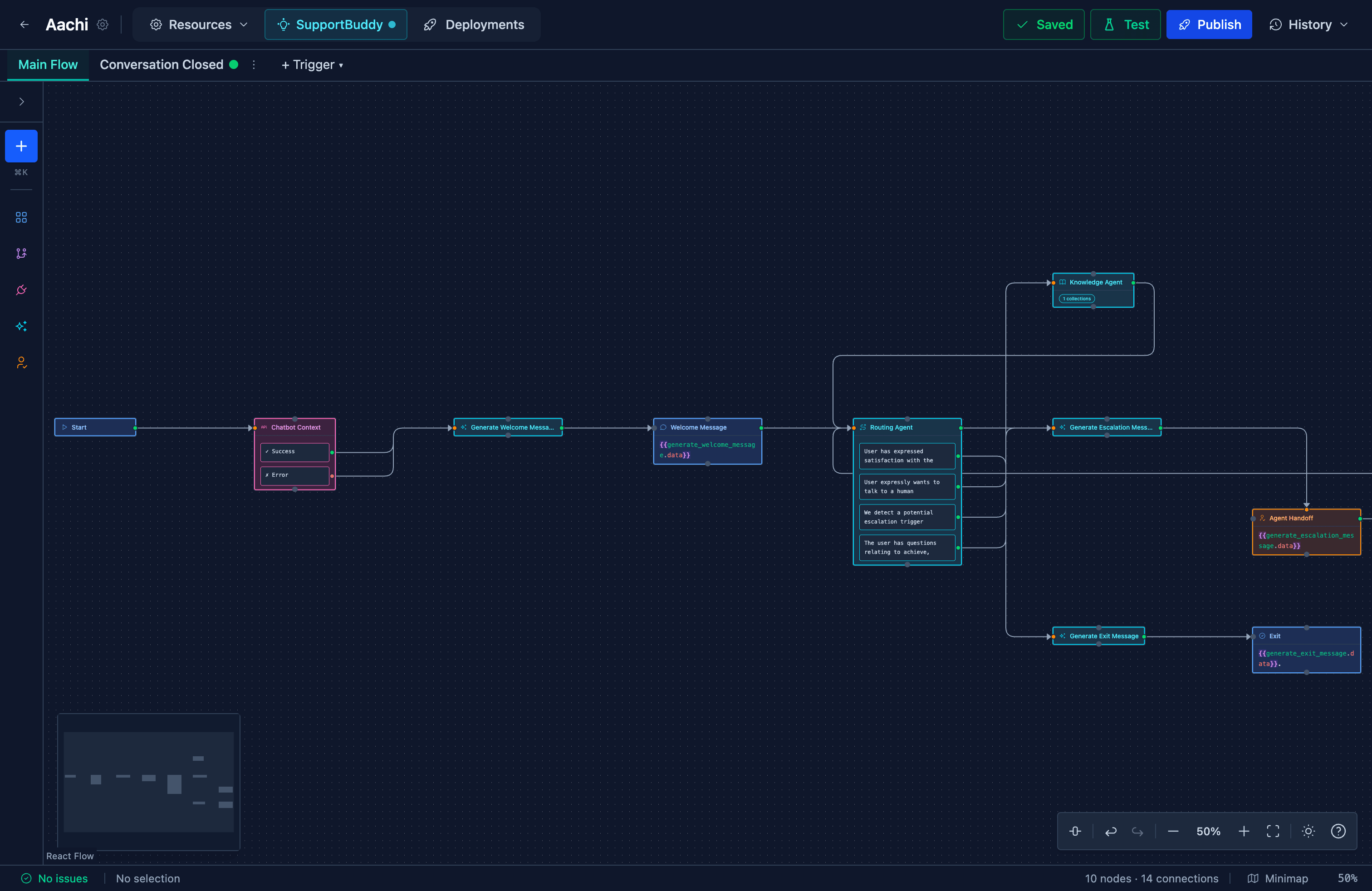This screenshot has width=1372, height=891.
Task: Click route 'We detect a potential escalation trigger'
Action: point(907,517)
